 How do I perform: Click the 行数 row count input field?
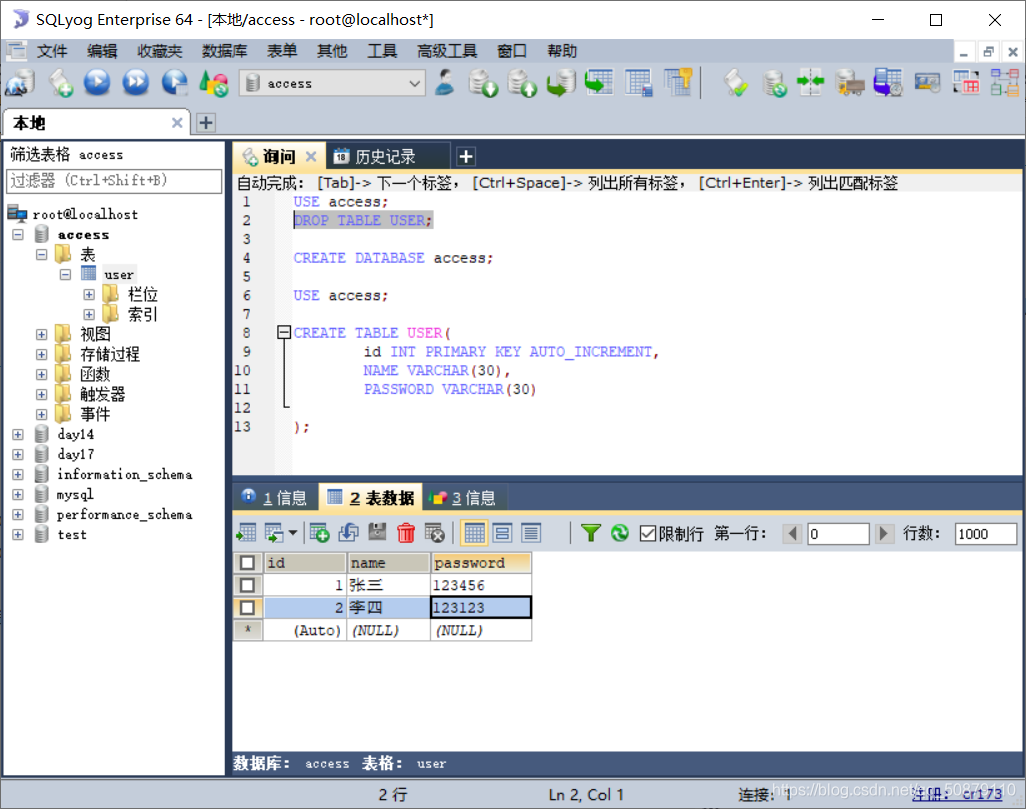(985, 534)
